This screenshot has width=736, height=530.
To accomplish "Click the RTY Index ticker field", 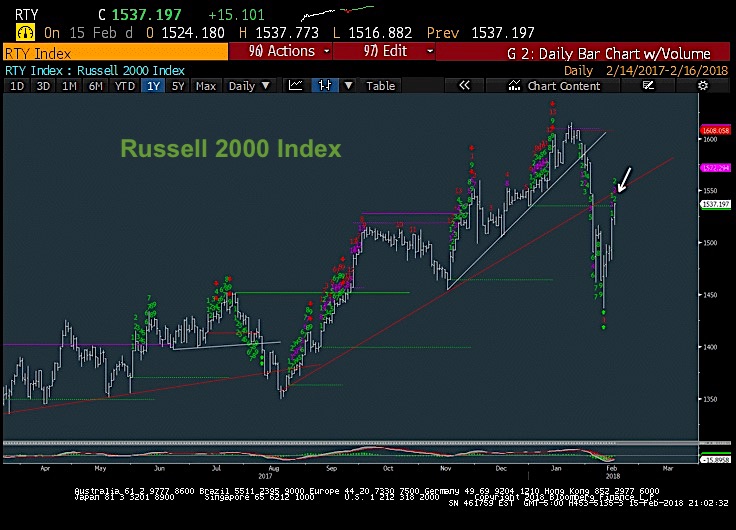I will pos(115,52).
